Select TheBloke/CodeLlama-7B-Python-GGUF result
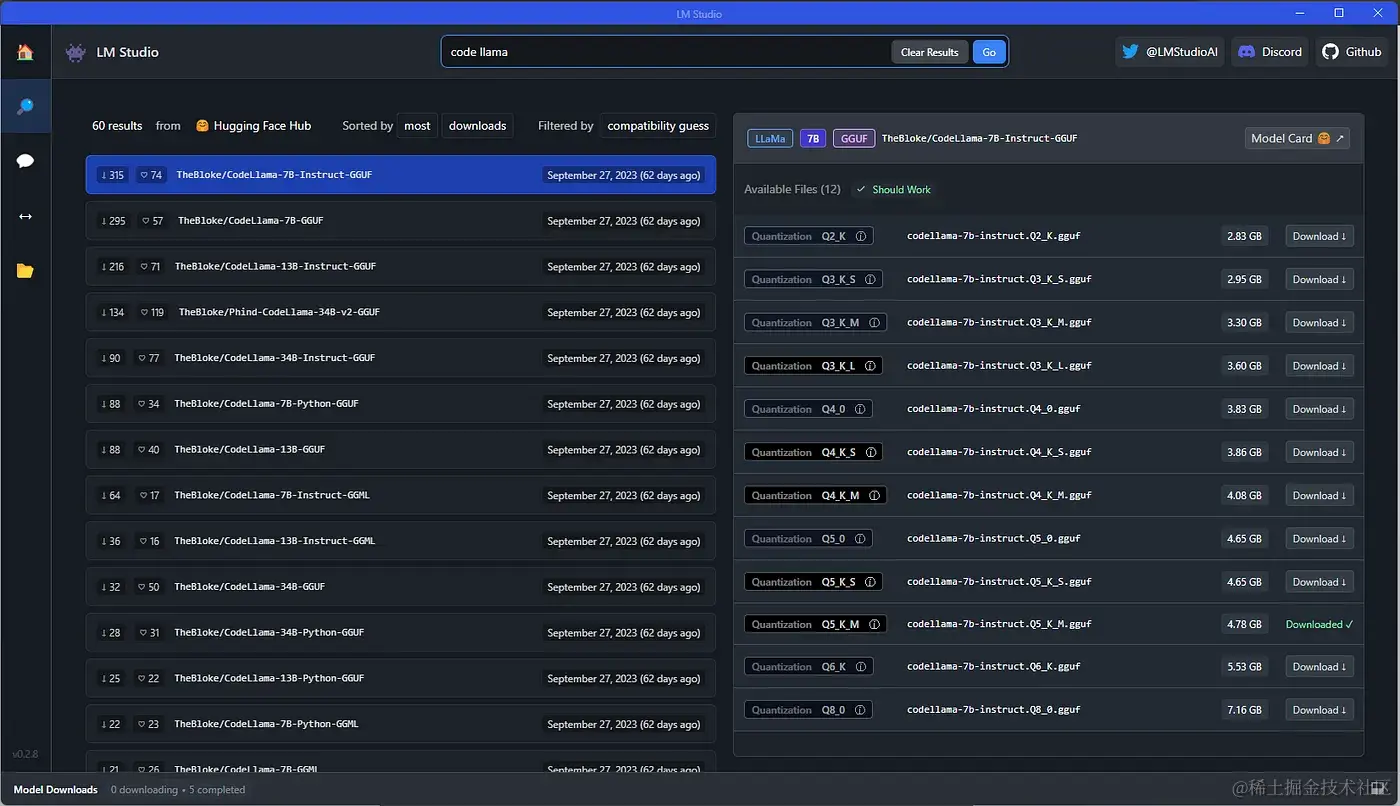Image resolution: width=1400 pixels, height=806 pixels. [401, 404]
